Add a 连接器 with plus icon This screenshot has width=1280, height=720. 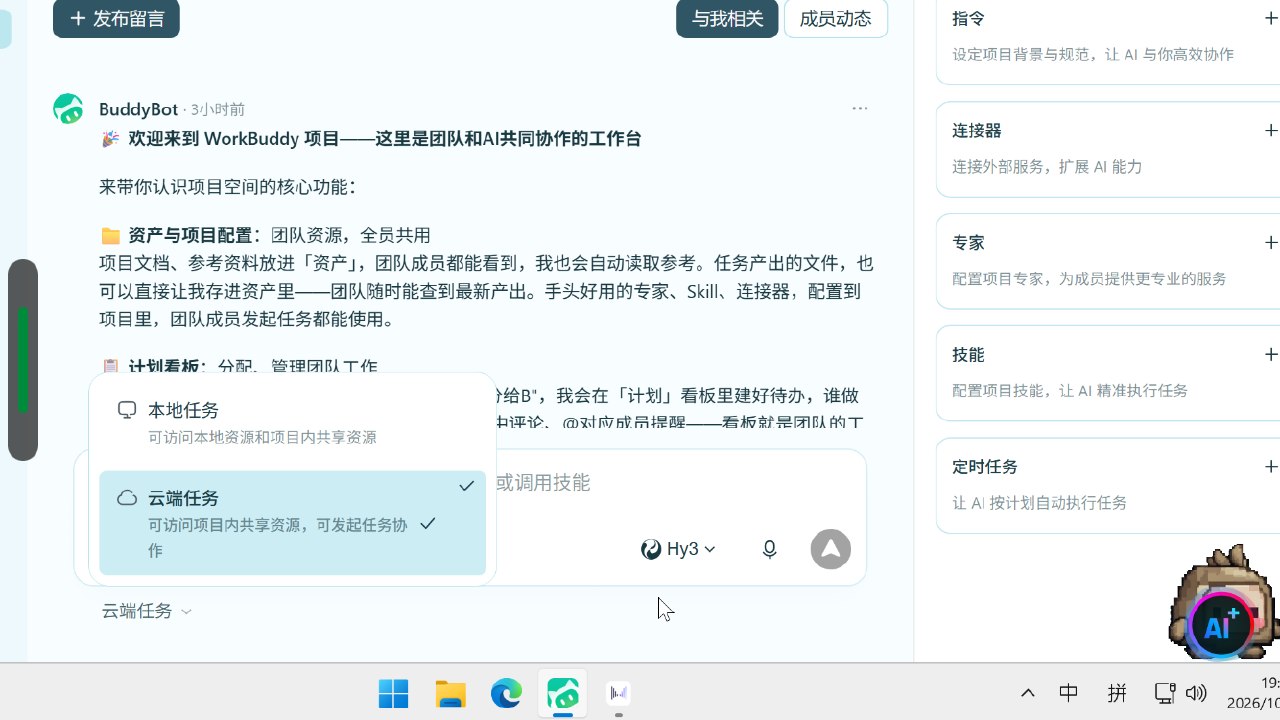pos(1271,130)
